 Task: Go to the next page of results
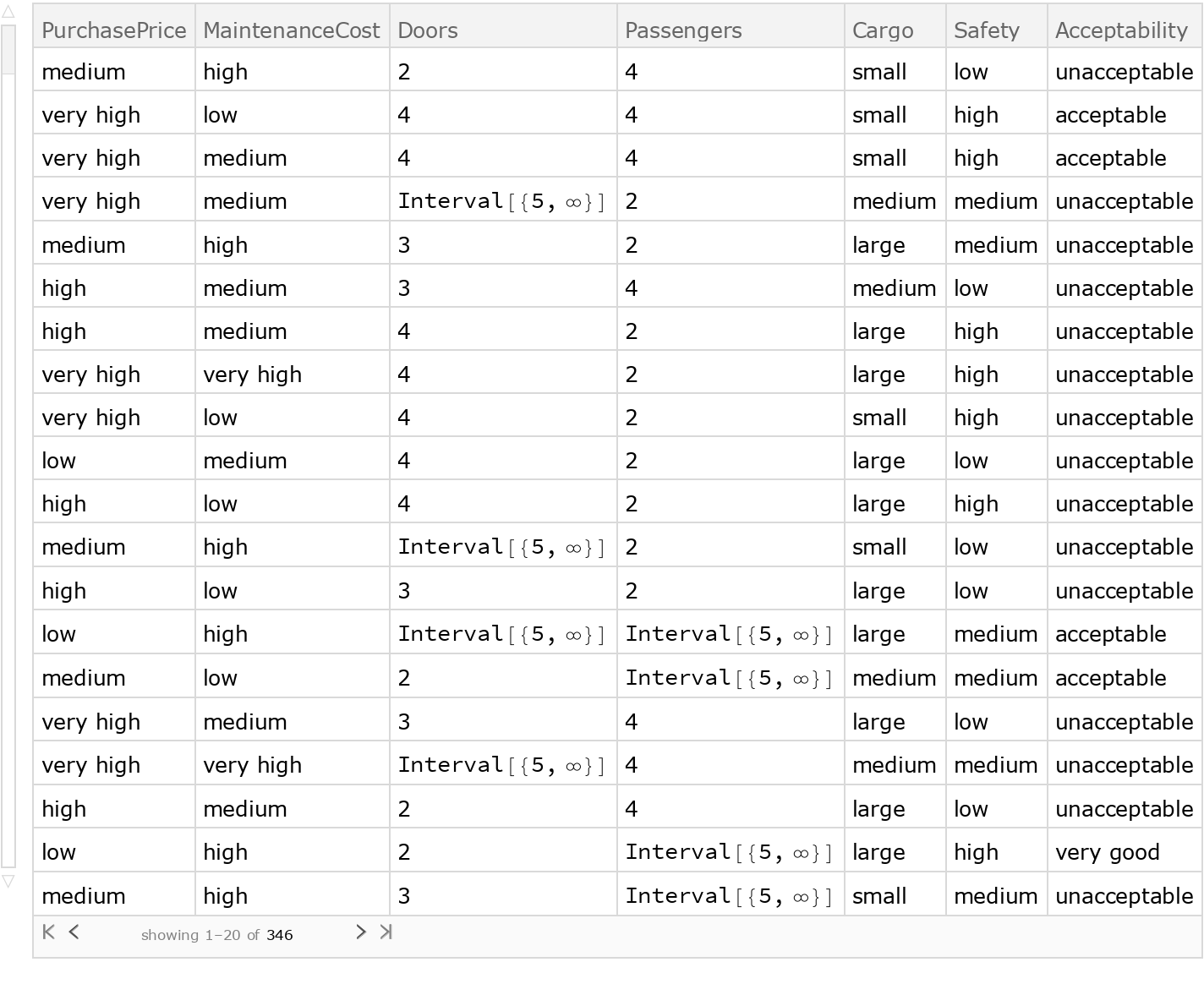pyautogui.click(x=361, y=932)
